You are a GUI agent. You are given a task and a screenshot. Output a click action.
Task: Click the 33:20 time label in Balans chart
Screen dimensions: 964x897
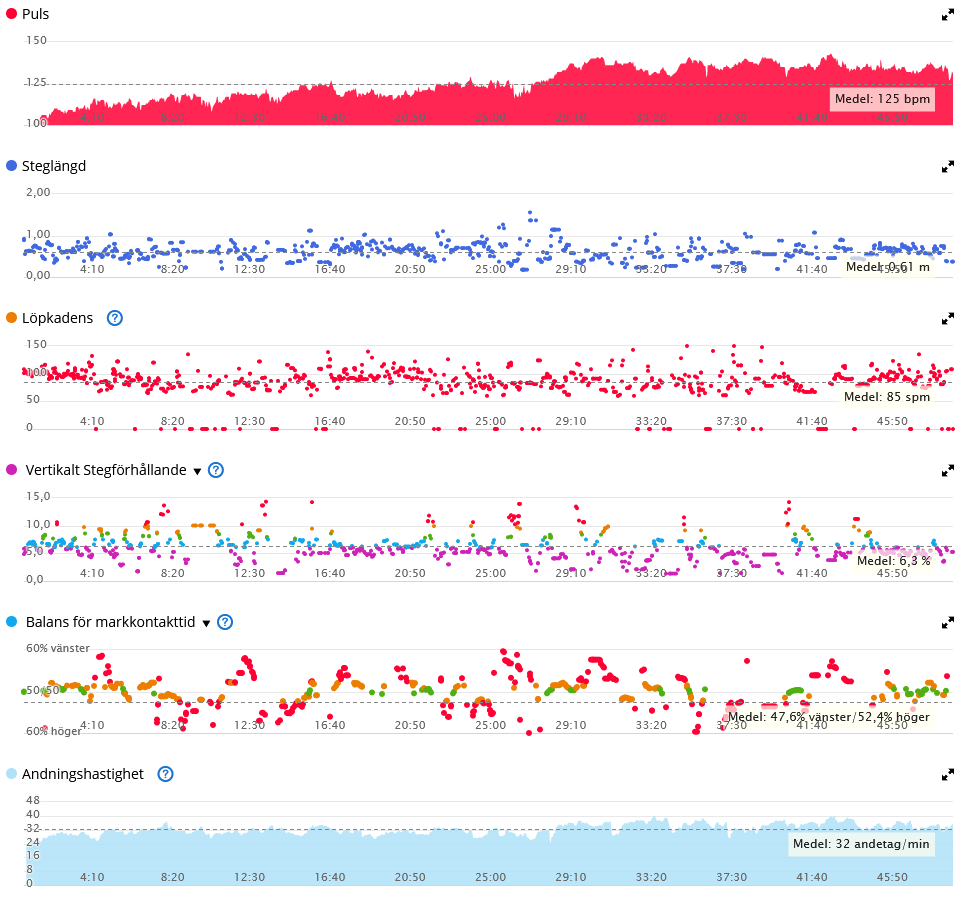click(x=651, y=725)
